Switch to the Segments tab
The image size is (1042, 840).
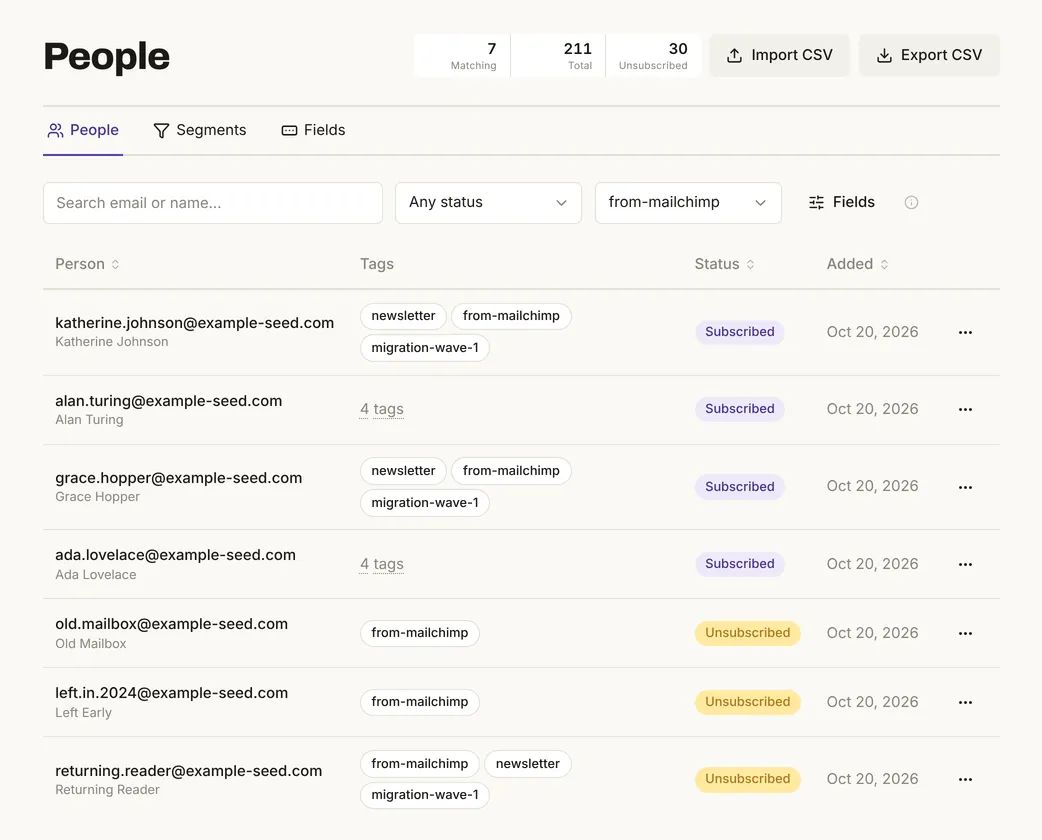[x=199, y=130]
